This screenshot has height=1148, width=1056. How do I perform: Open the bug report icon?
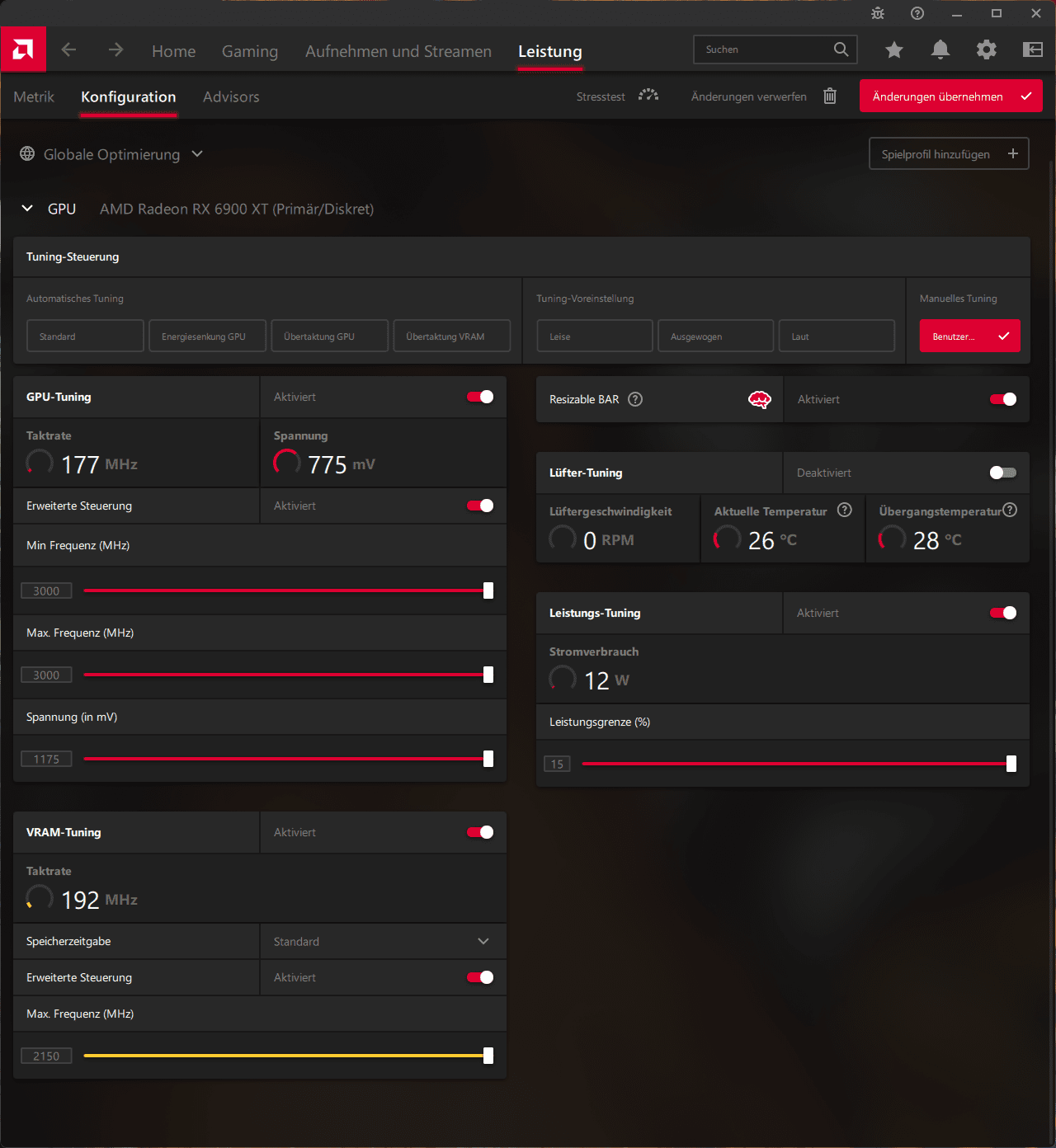[x=878, y=13]
